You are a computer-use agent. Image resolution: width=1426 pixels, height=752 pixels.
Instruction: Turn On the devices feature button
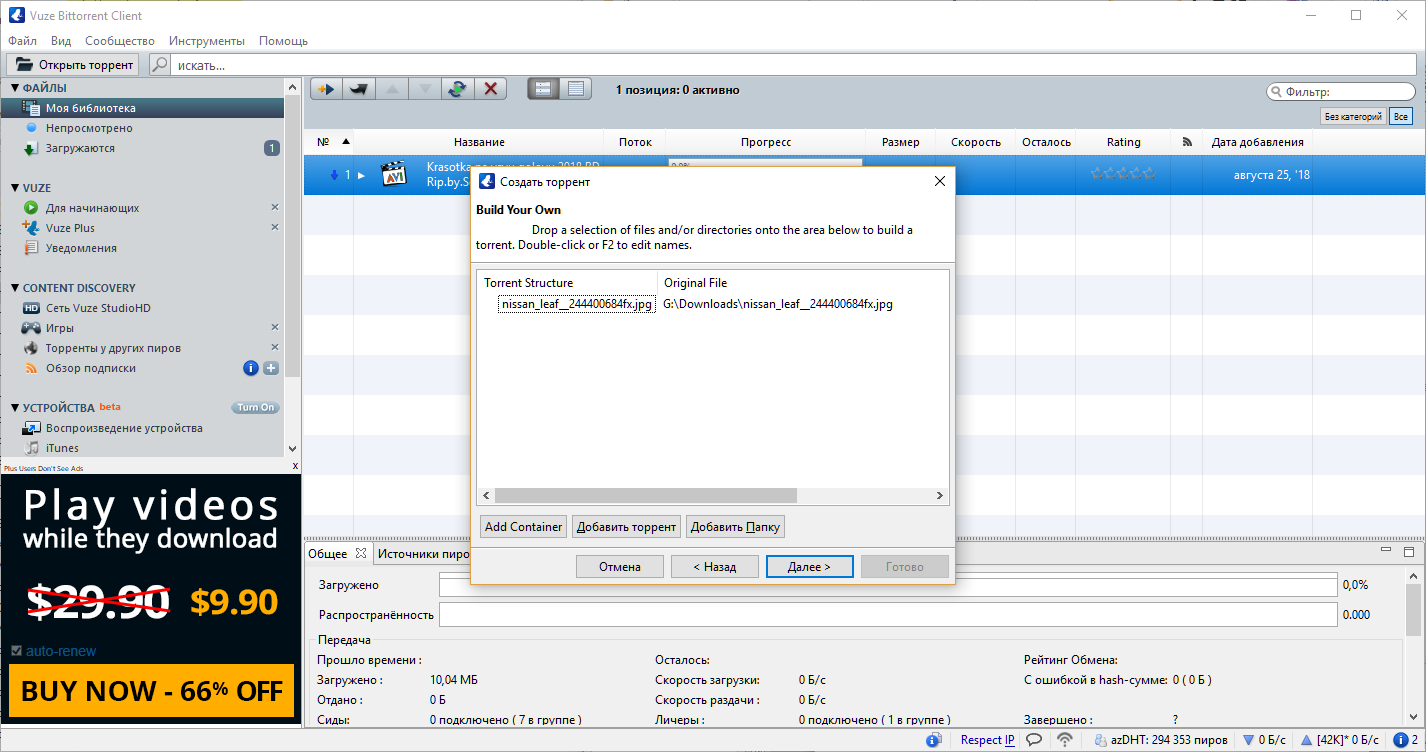coord(256,407)
